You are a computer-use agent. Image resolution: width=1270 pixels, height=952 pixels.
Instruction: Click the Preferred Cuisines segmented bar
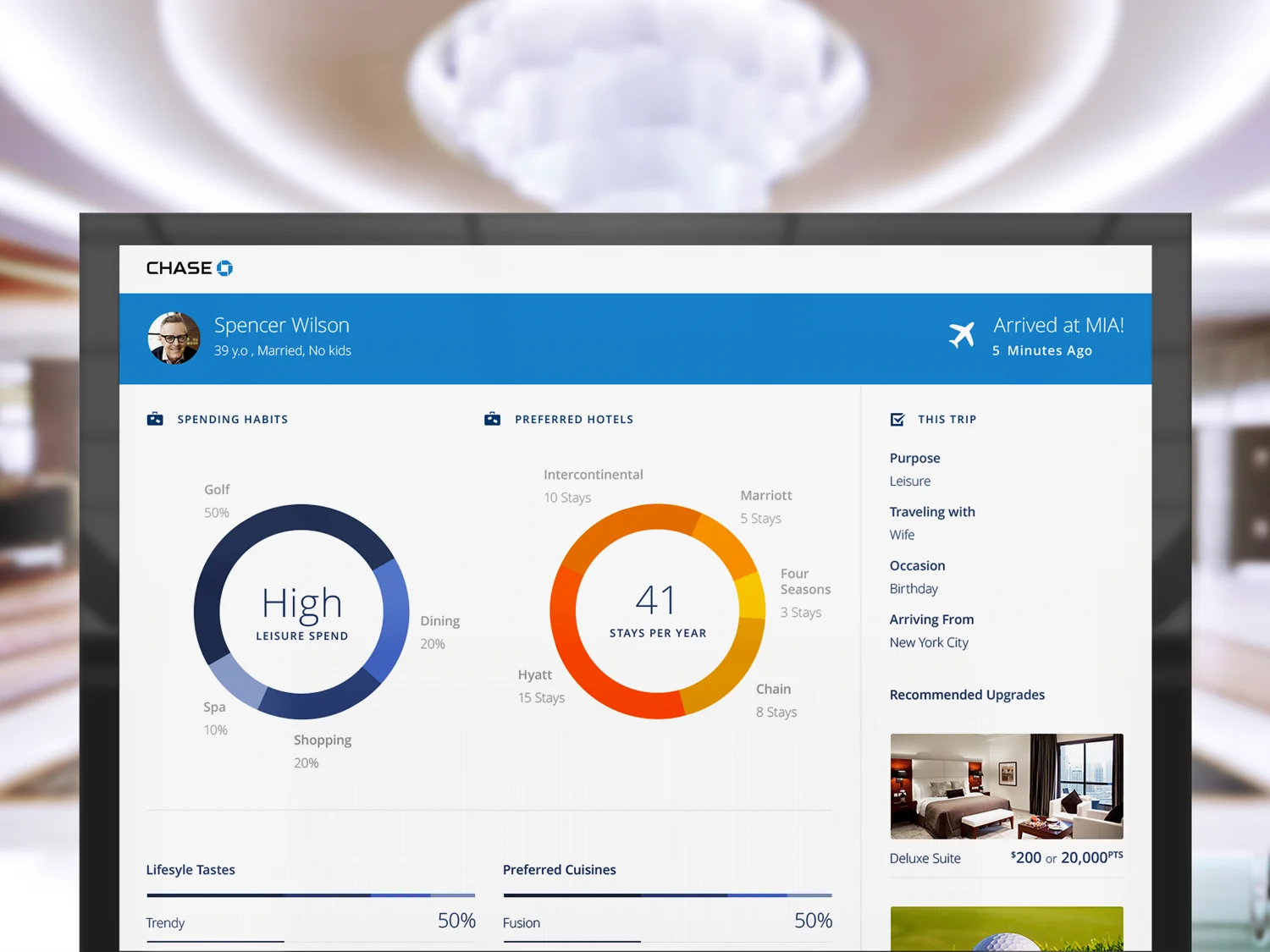668,894
